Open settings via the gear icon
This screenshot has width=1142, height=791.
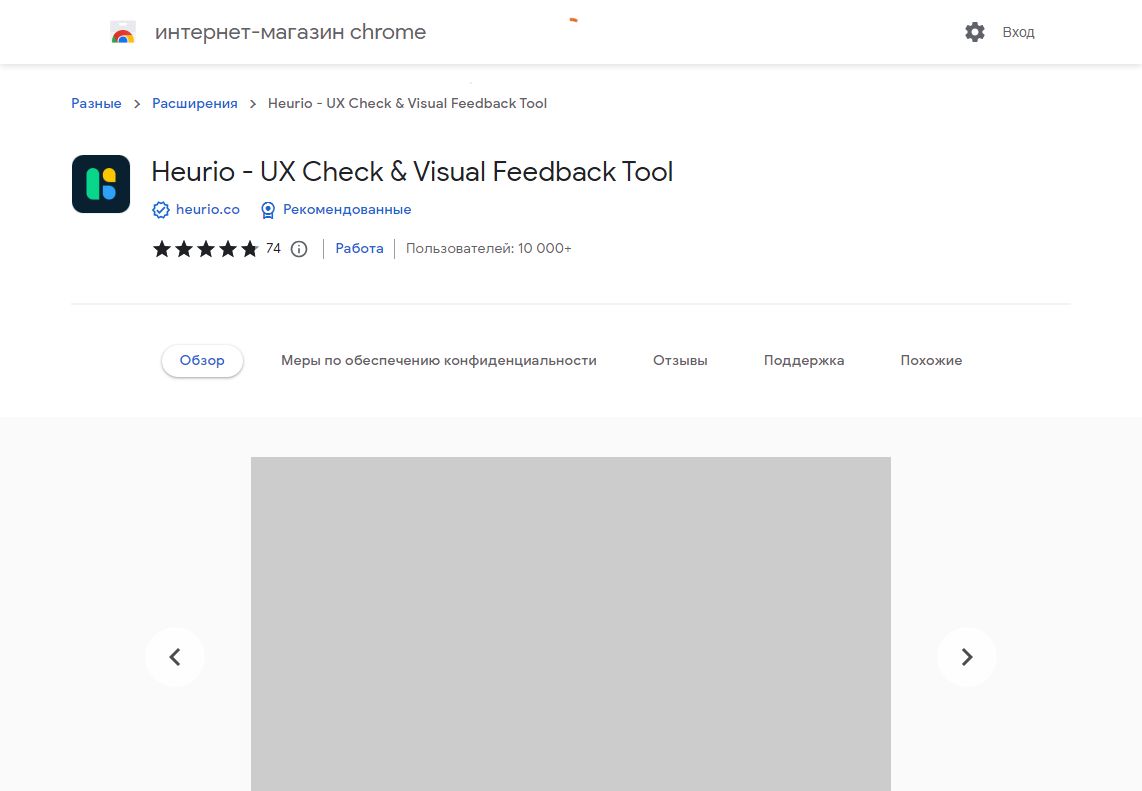tap(974, 32)
